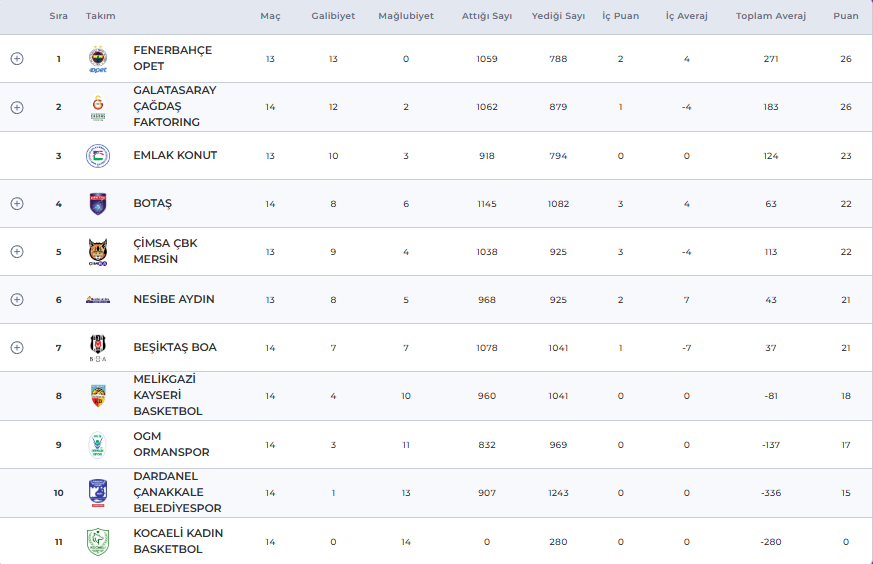This screenshot has width=873, height=564.
Task: Click the Galatasaray Çağdaş Faktoring logo
Action: [x=97, y=107]
